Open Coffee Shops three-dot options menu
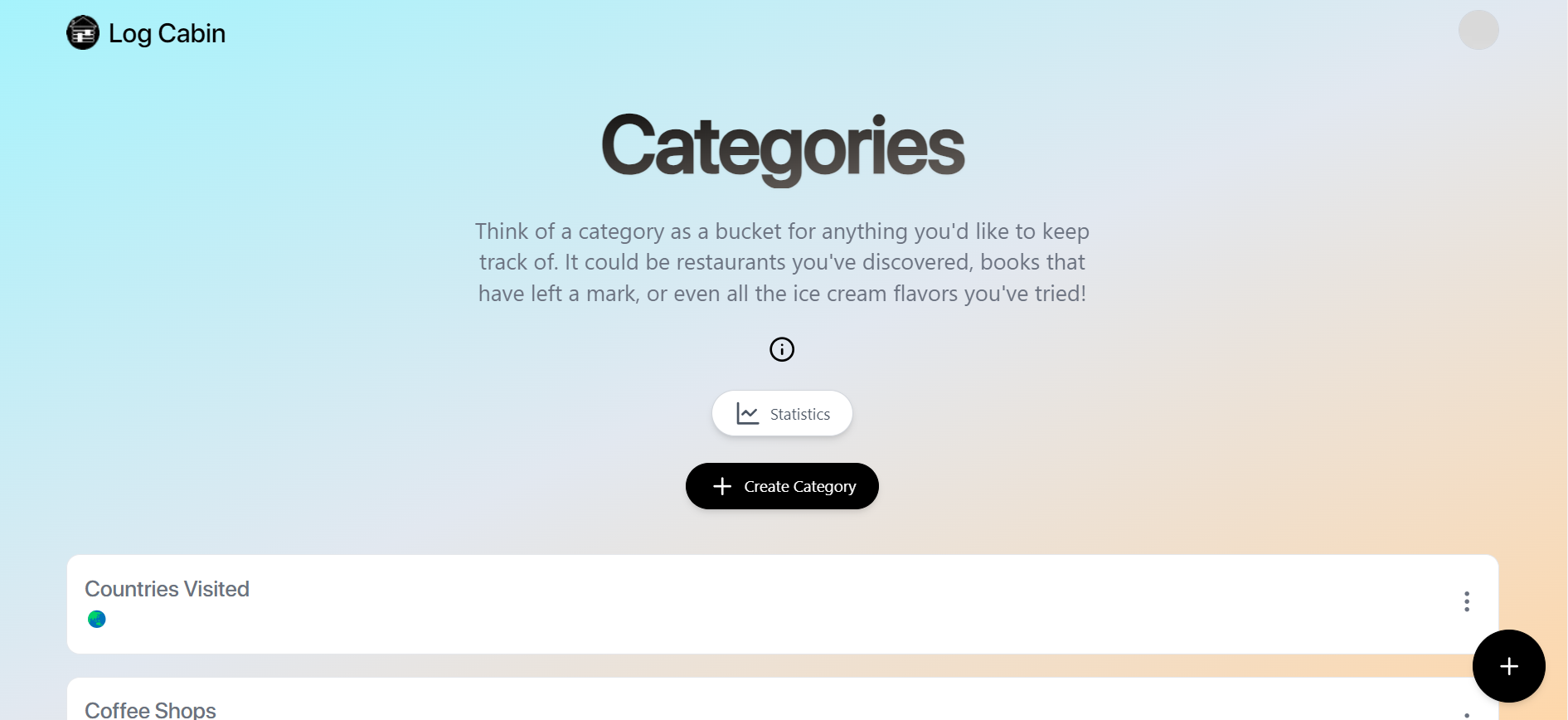 point(1466,713)
